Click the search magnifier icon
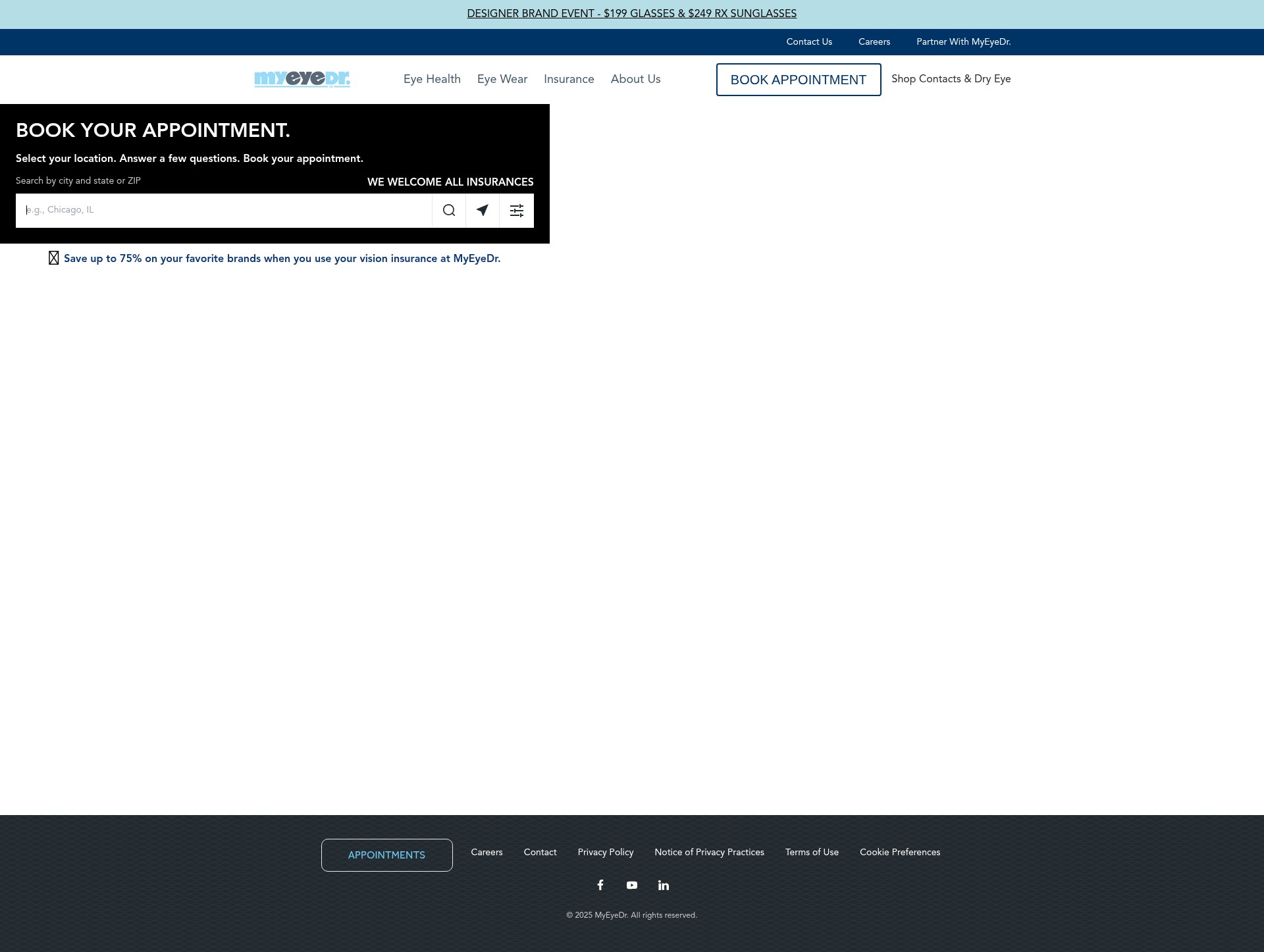The height and width of the screenshot is (952, 1264). [x=449, y=211]
